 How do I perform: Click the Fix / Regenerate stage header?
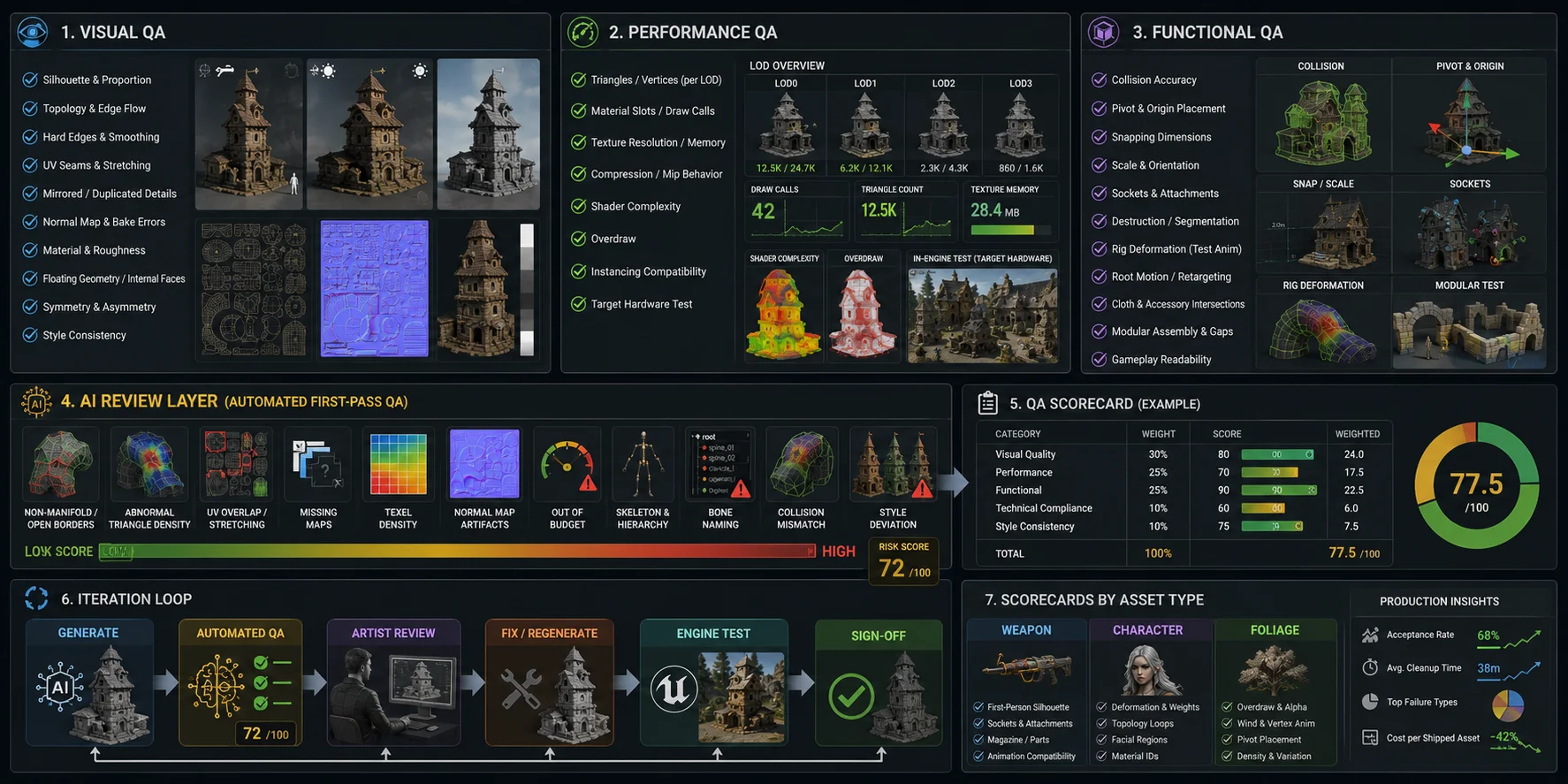[x=549, y=634]
